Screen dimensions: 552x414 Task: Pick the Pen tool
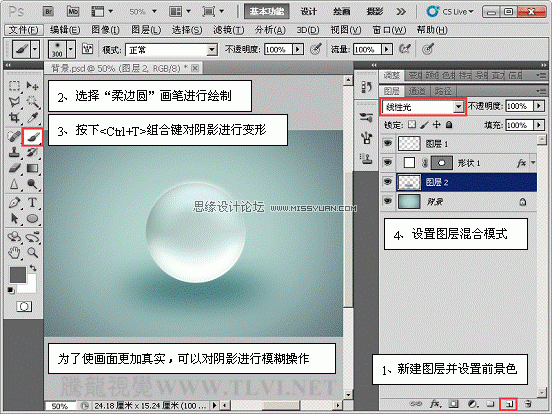pyautogui.click(x=14, y=202)
